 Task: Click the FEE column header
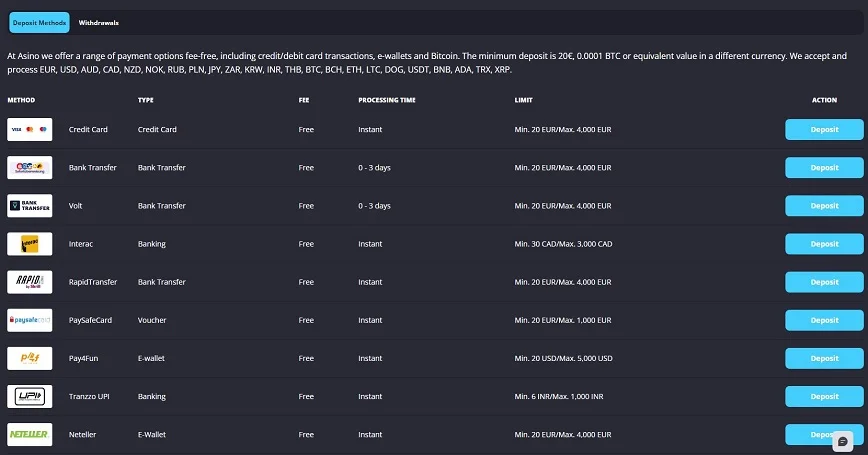pyautogui.click(x=304, y=100)
